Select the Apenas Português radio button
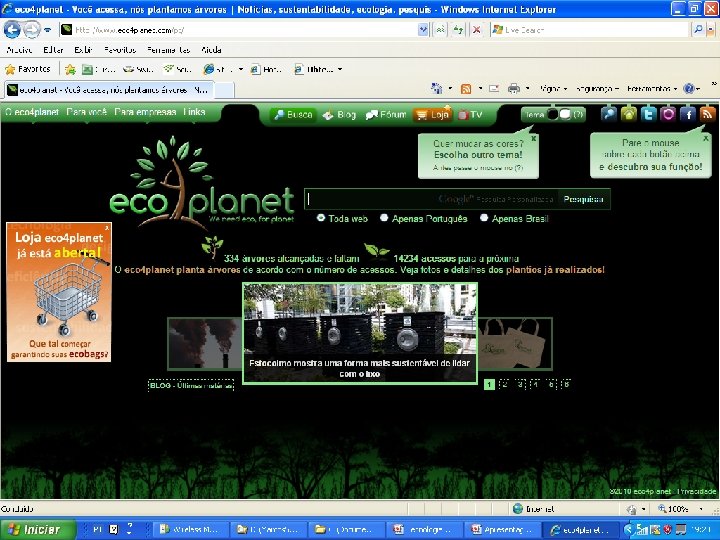The image size is (720, 540). [x=384, y=218]
